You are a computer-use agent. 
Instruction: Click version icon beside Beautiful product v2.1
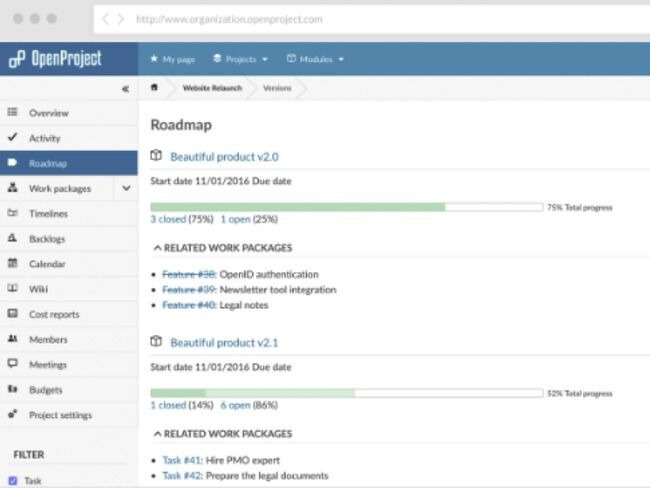point(156,341)
